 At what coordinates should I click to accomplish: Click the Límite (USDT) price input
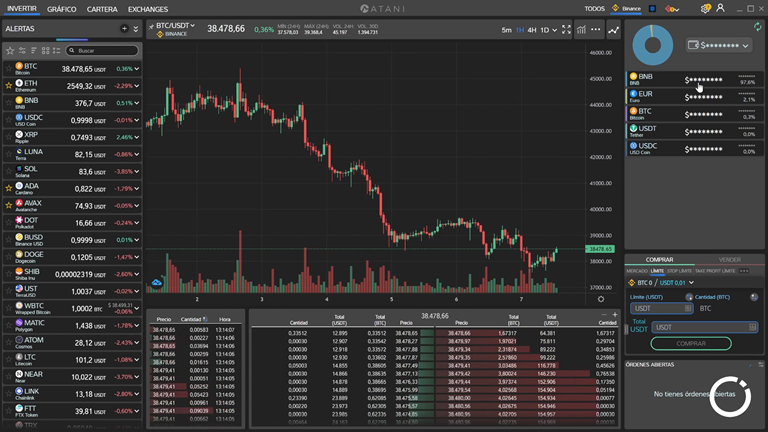(x=661, y=308)
